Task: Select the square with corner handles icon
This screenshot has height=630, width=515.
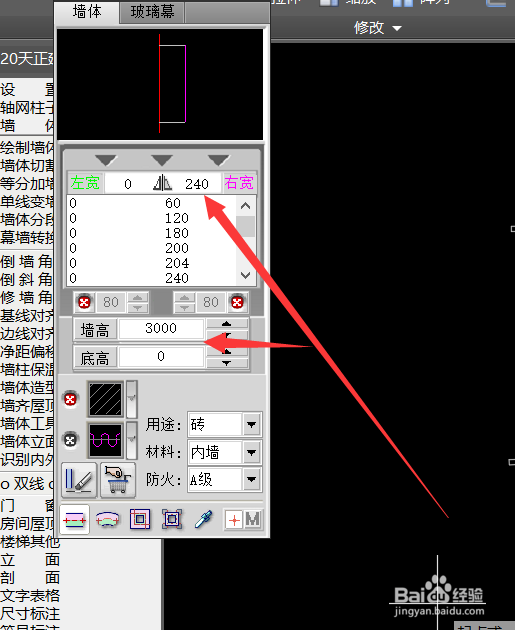Action: click(x=172, y=520)
